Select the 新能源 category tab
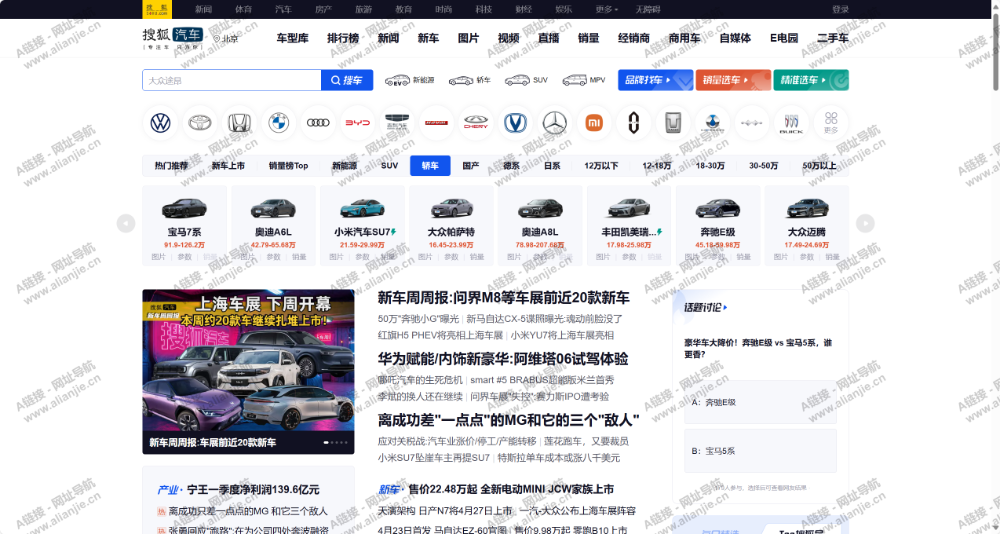 pos(344,166)
